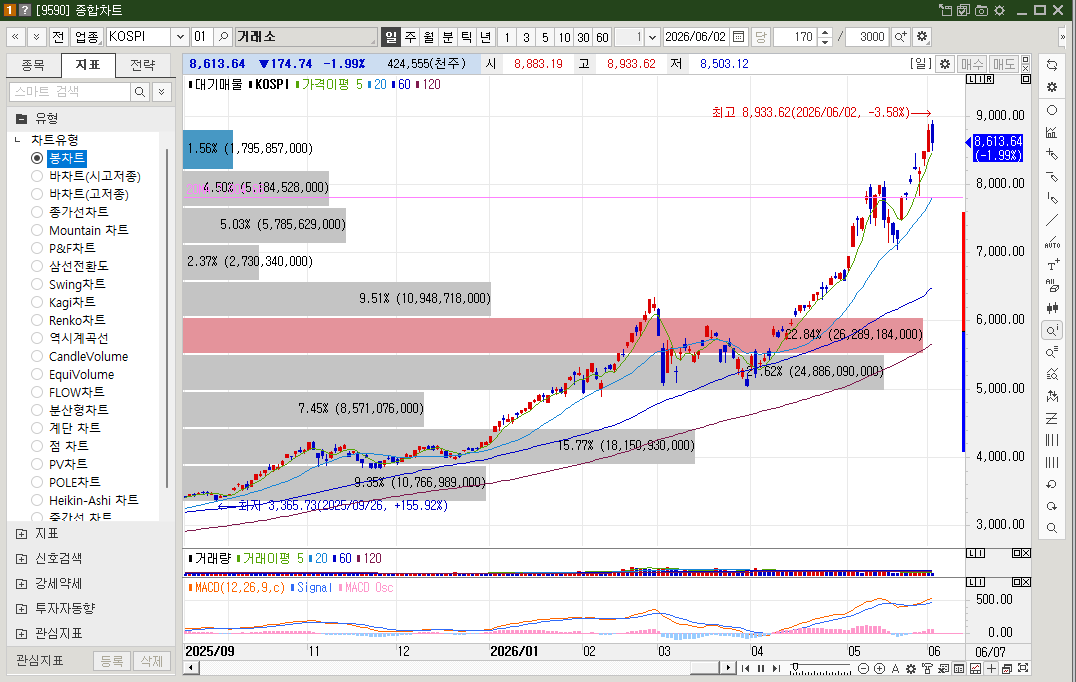The image size is (1076, 682).
Task: Click the bottom bar letter A icon
Action: [x=895, y=668]
